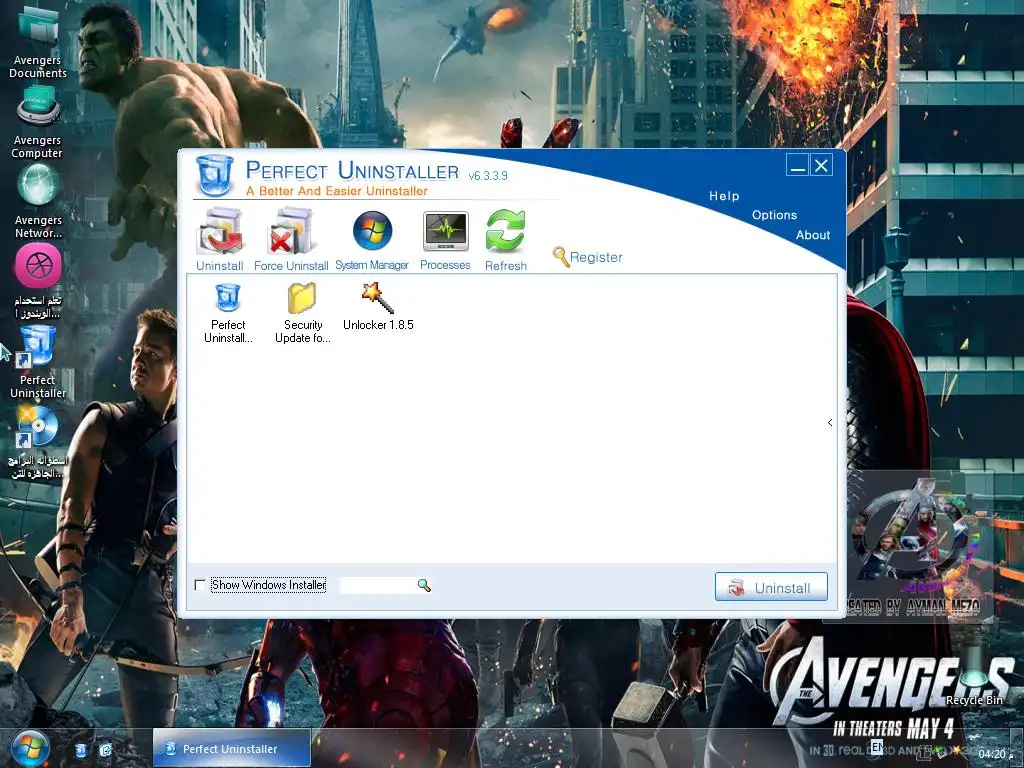Click the Uninstall button at bottom right
The image size is (1024, 768).
[x=771, y=587]
